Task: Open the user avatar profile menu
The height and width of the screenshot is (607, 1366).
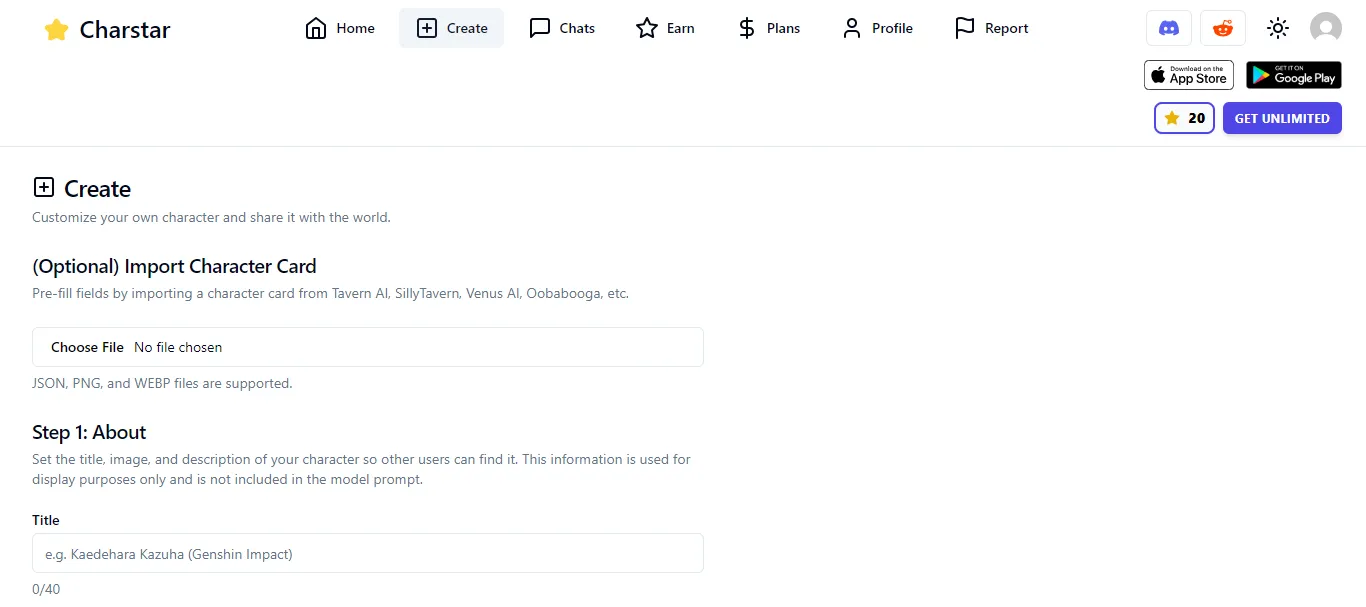Action: [x=1325, y=28]
